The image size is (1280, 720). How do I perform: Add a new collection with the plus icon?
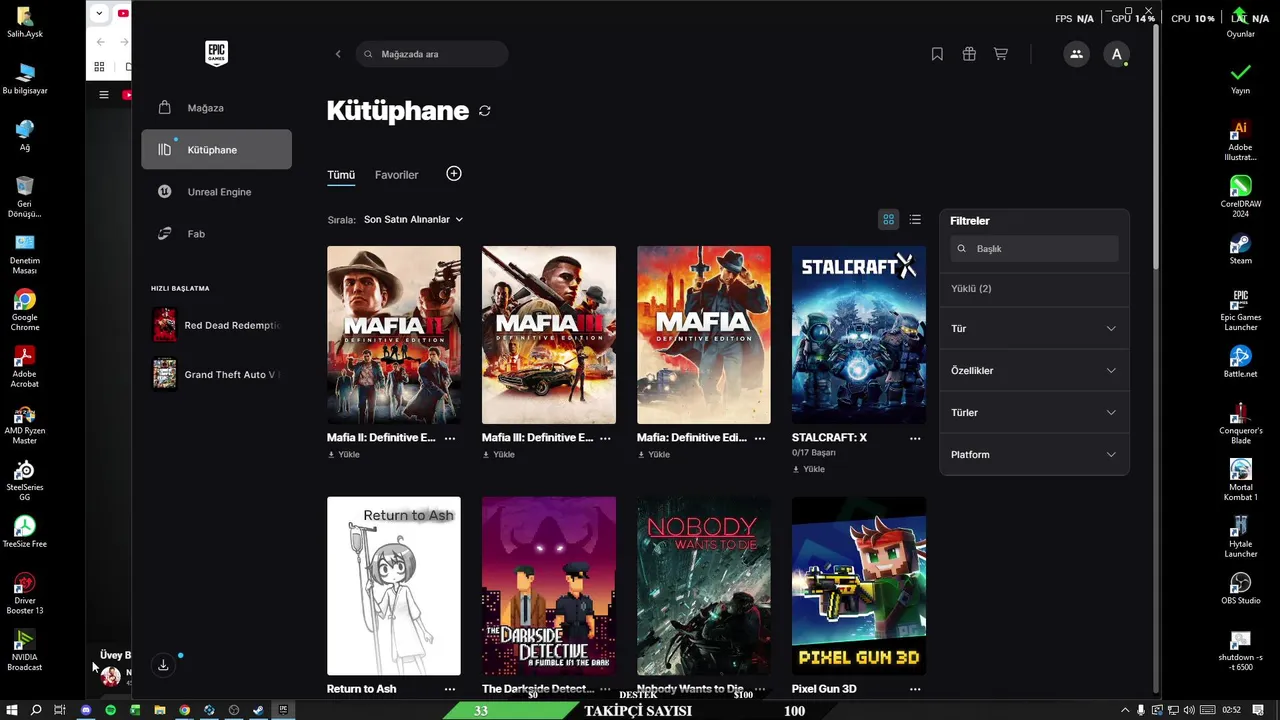pyautogui.click(x=454, y=174)
